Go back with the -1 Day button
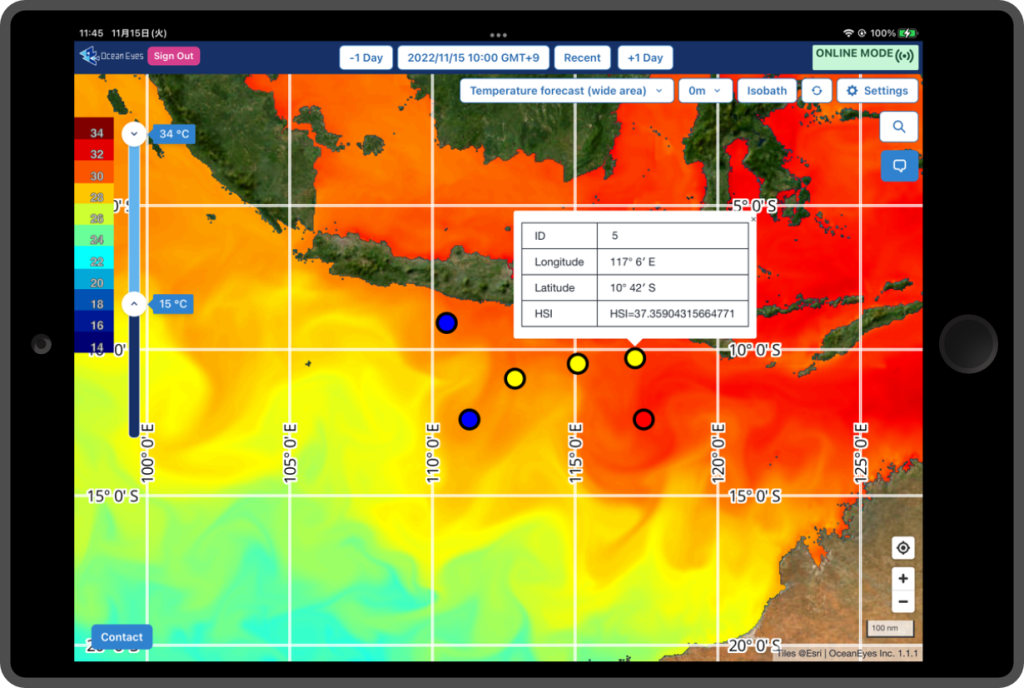The width and height of the screenshot is (1024, 688). pos(366,57)
